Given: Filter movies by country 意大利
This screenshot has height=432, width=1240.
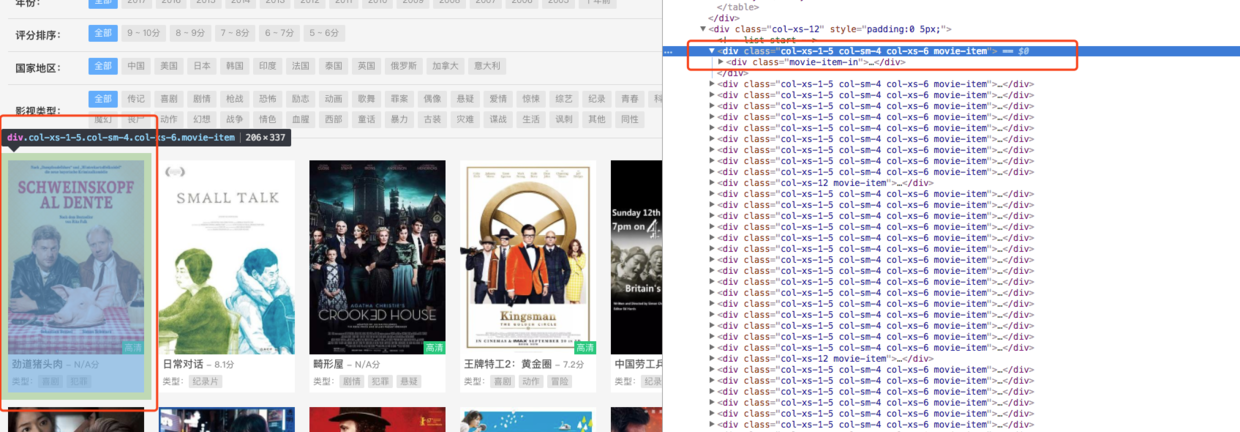Looking at the screenshot, I should point(487,66).
